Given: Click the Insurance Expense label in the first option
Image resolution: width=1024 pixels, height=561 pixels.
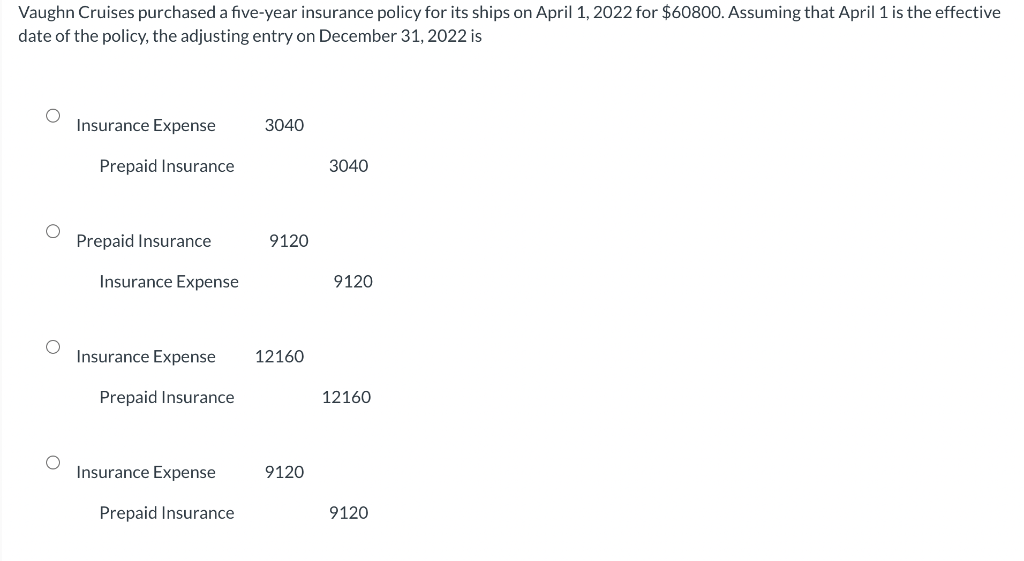Looking at the screenshot, I should point(146,125).
